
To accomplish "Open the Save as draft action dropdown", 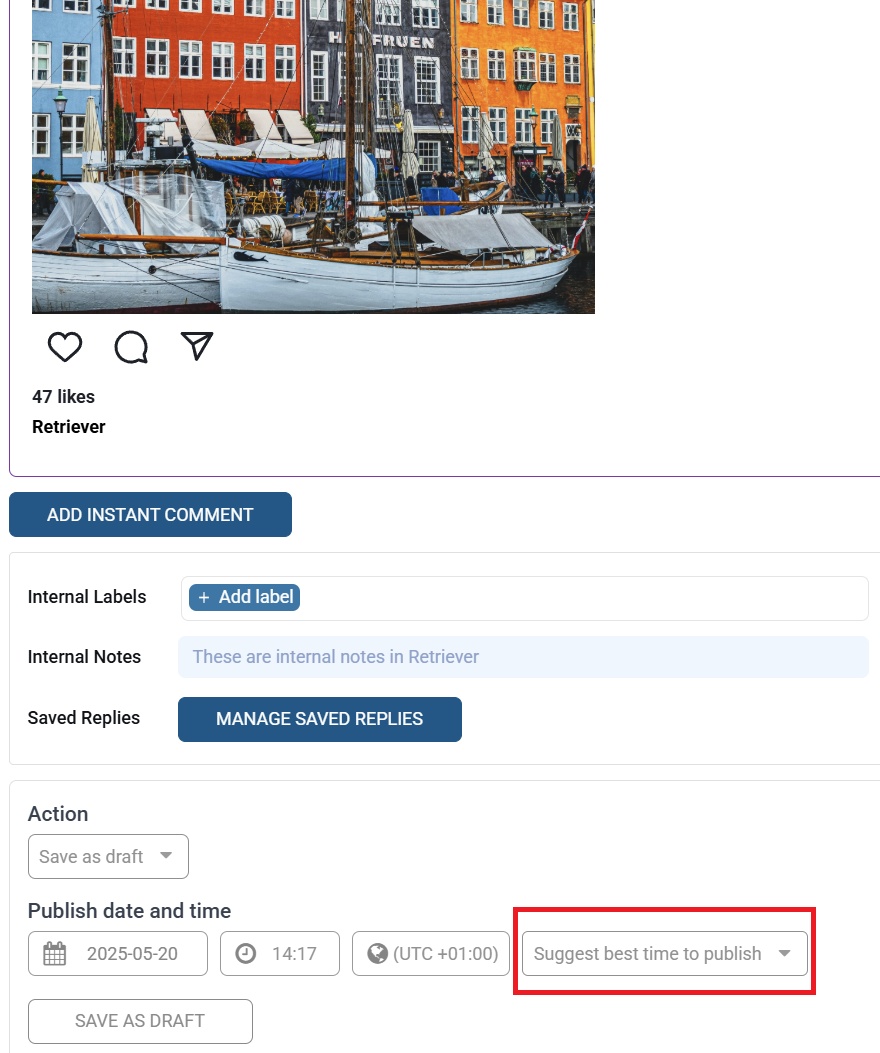I will pyautogui.click(x=108, y=856).
